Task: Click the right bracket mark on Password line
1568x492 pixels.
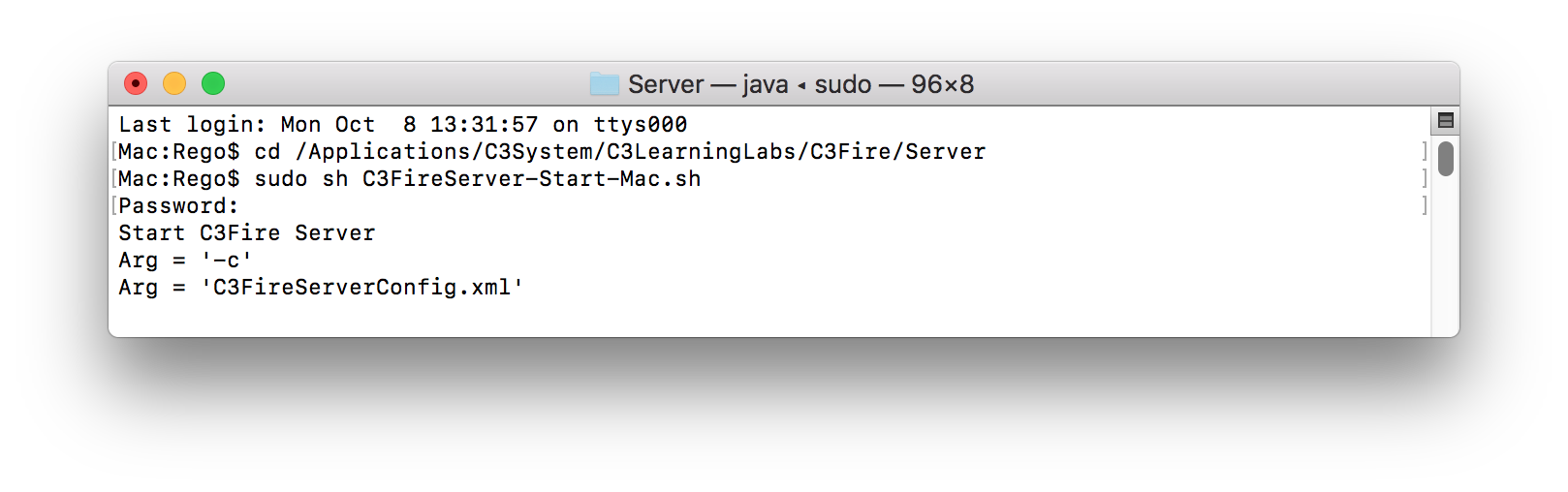Action: (x=1424, y=205)
